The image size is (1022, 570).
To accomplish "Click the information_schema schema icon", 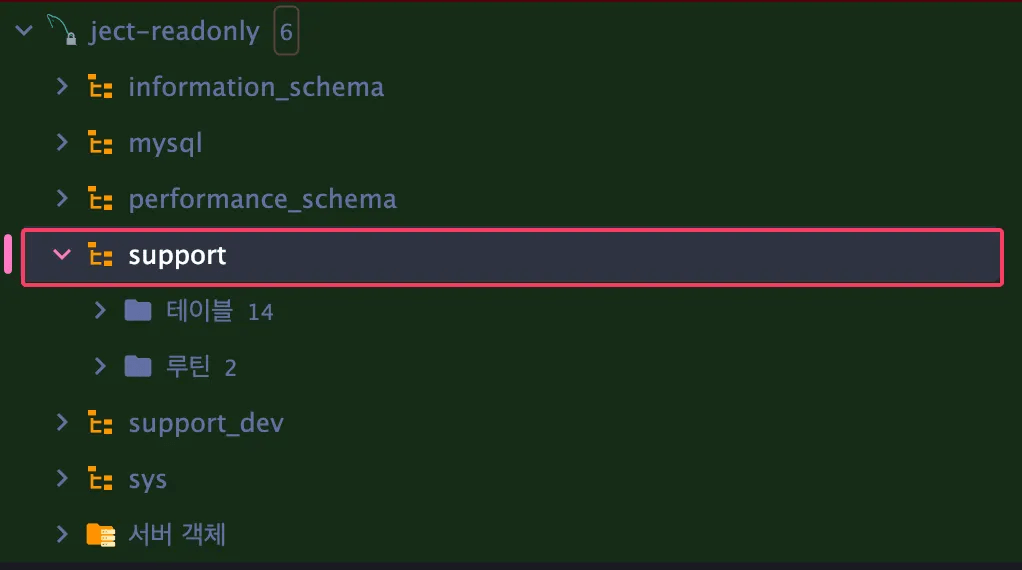I will (100, 87).
